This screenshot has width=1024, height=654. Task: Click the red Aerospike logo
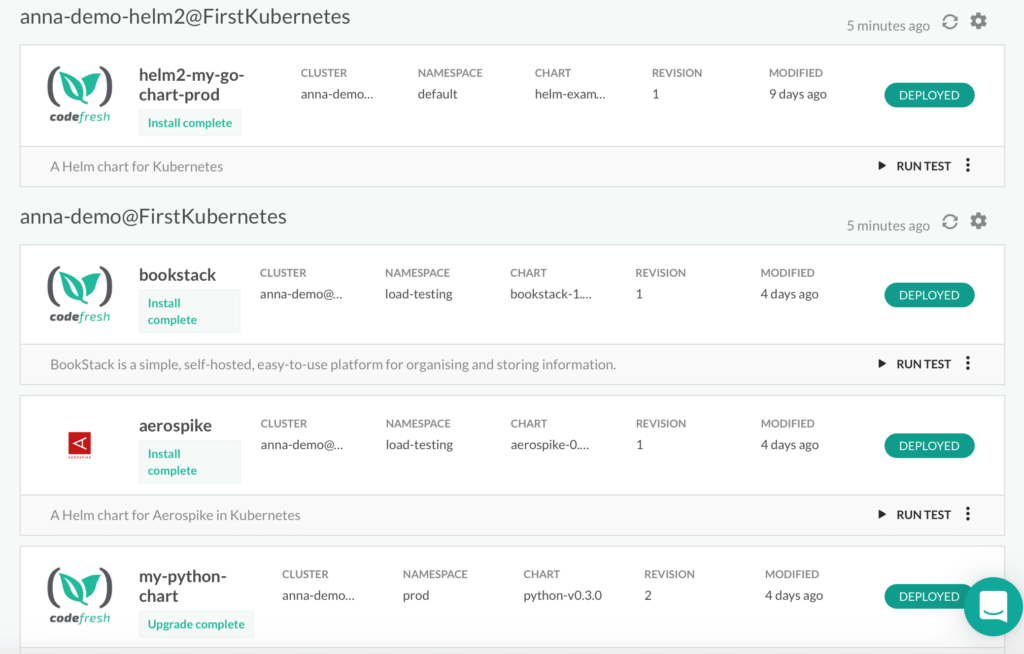[x=80, y=445]
